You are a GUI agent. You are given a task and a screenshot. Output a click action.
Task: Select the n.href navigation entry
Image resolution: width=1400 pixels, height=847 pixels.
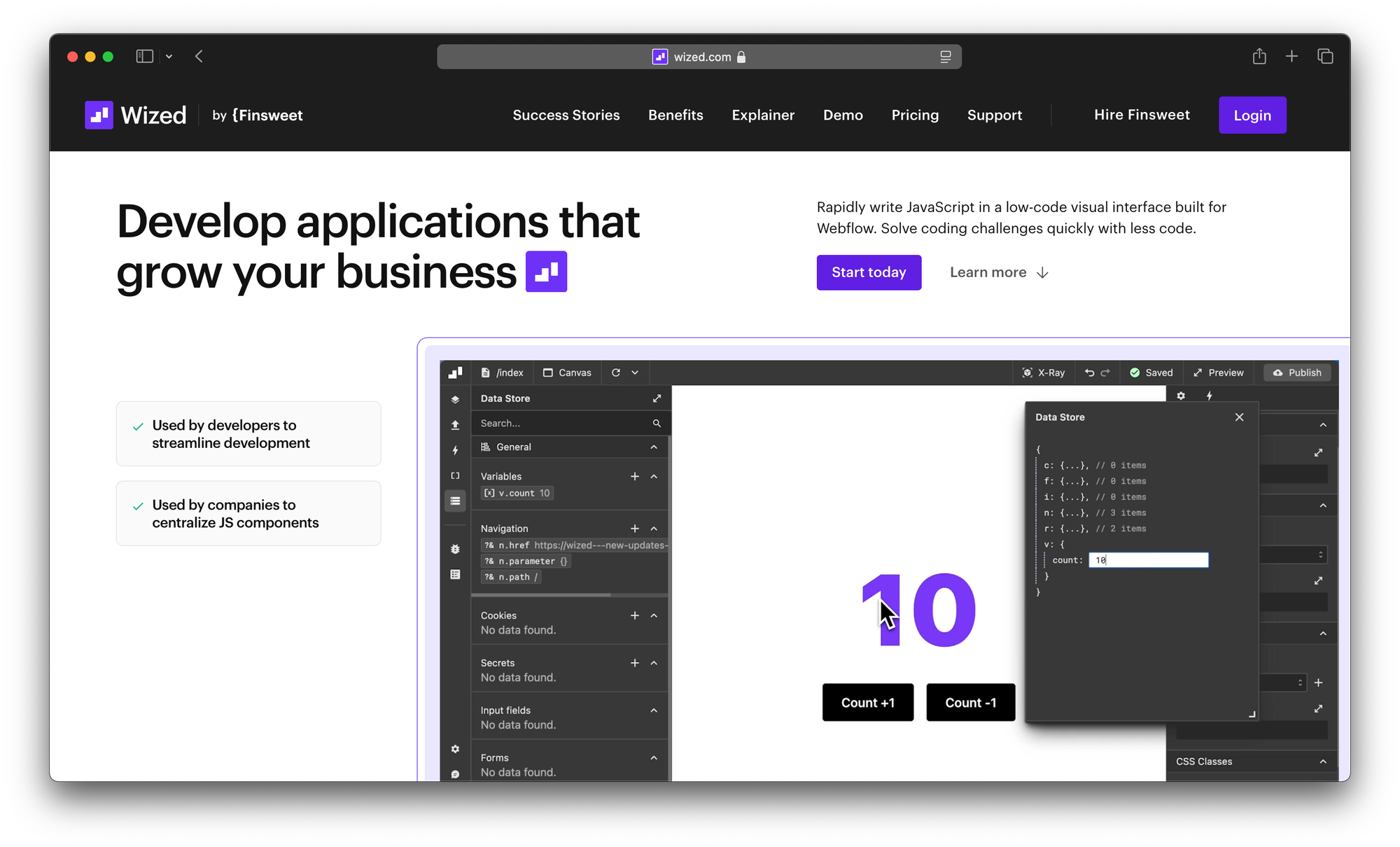[575, 545]
